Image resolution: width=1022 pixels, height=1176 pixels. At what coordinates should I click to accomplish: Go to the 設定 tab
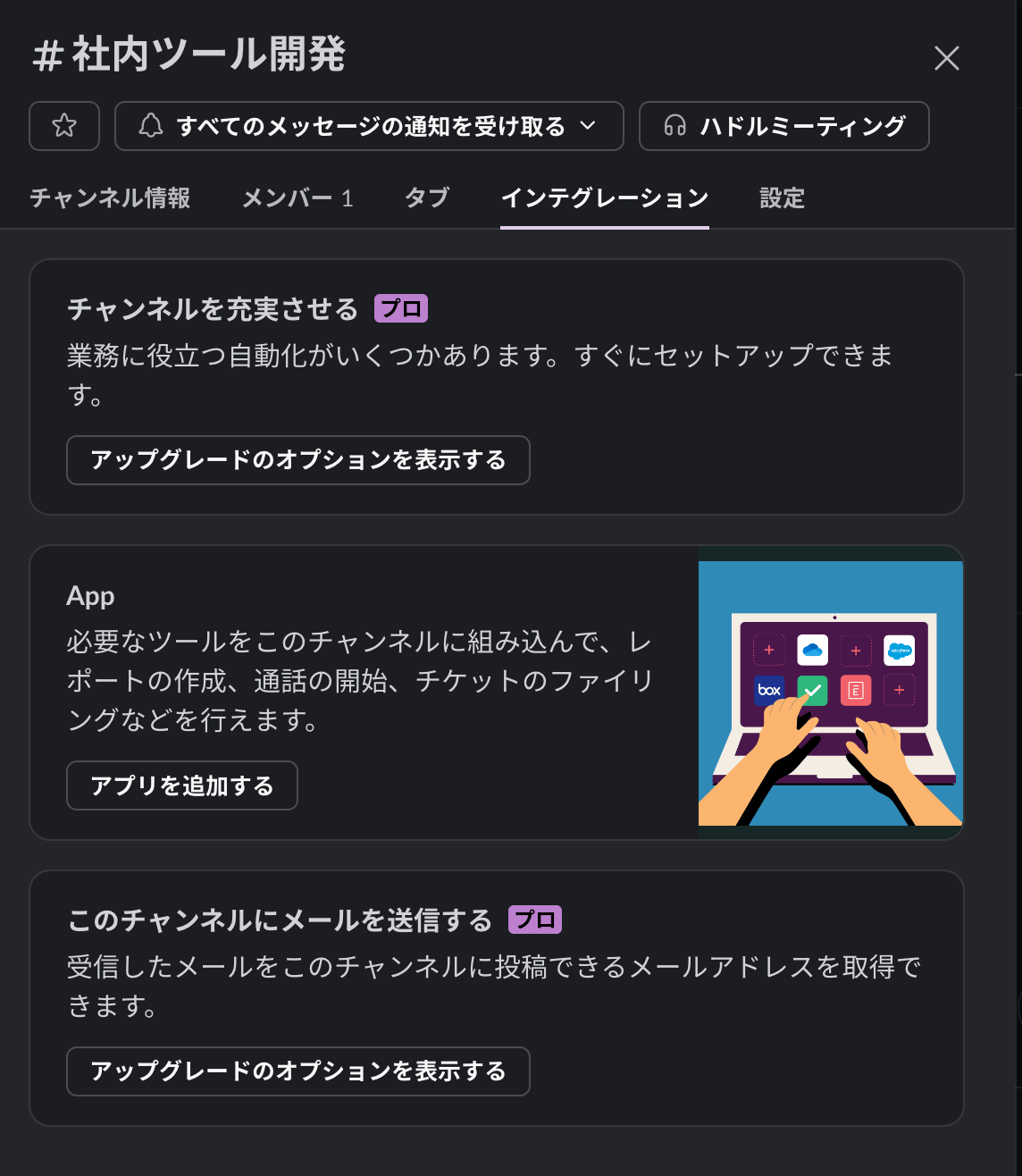click(782, 197)
